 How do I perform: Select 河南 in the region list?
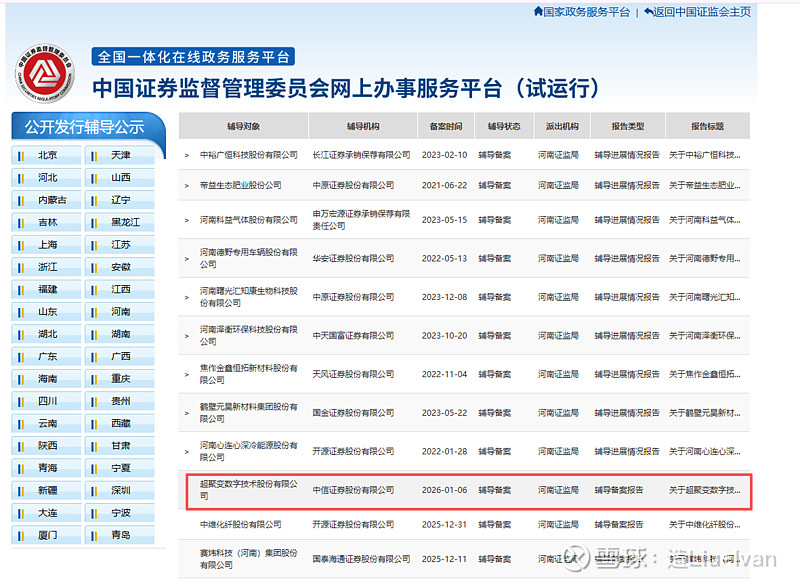pos(120,312)
